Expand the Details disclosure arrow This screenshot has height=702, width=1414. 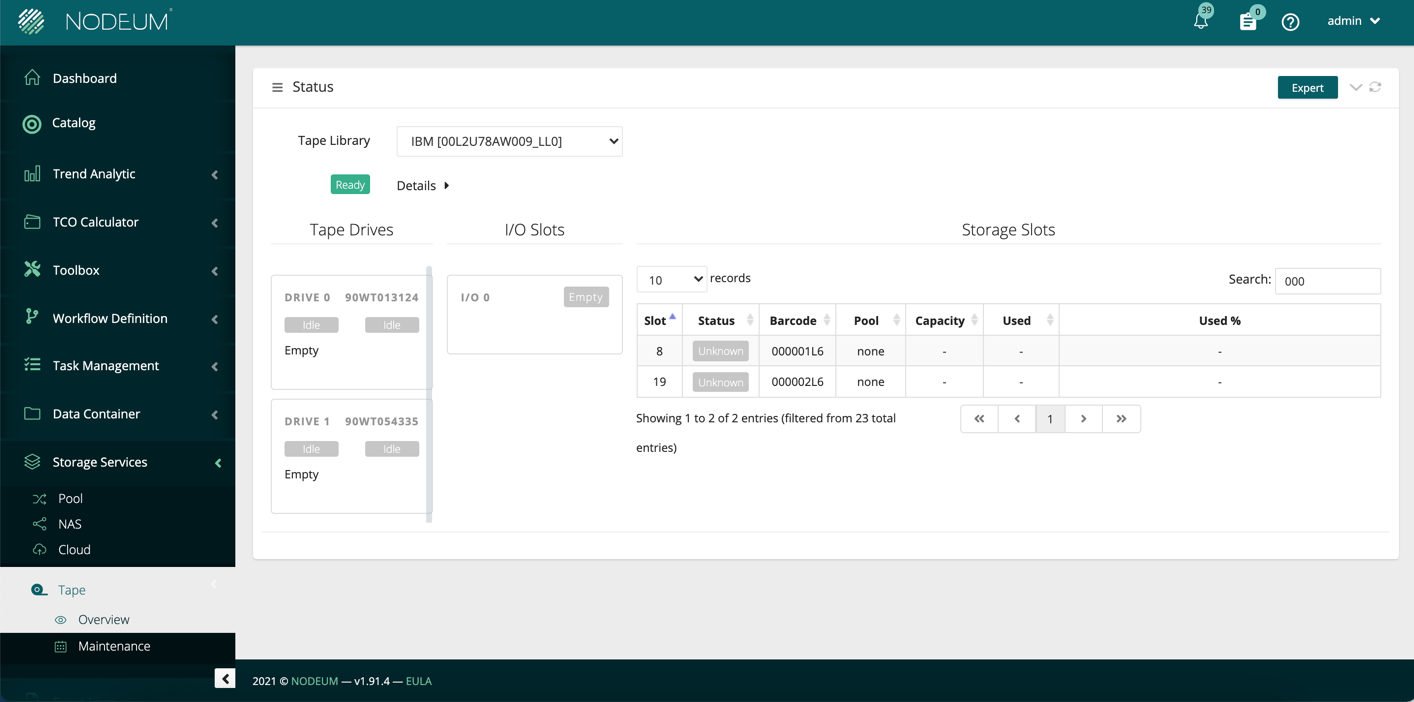[446, 186]
